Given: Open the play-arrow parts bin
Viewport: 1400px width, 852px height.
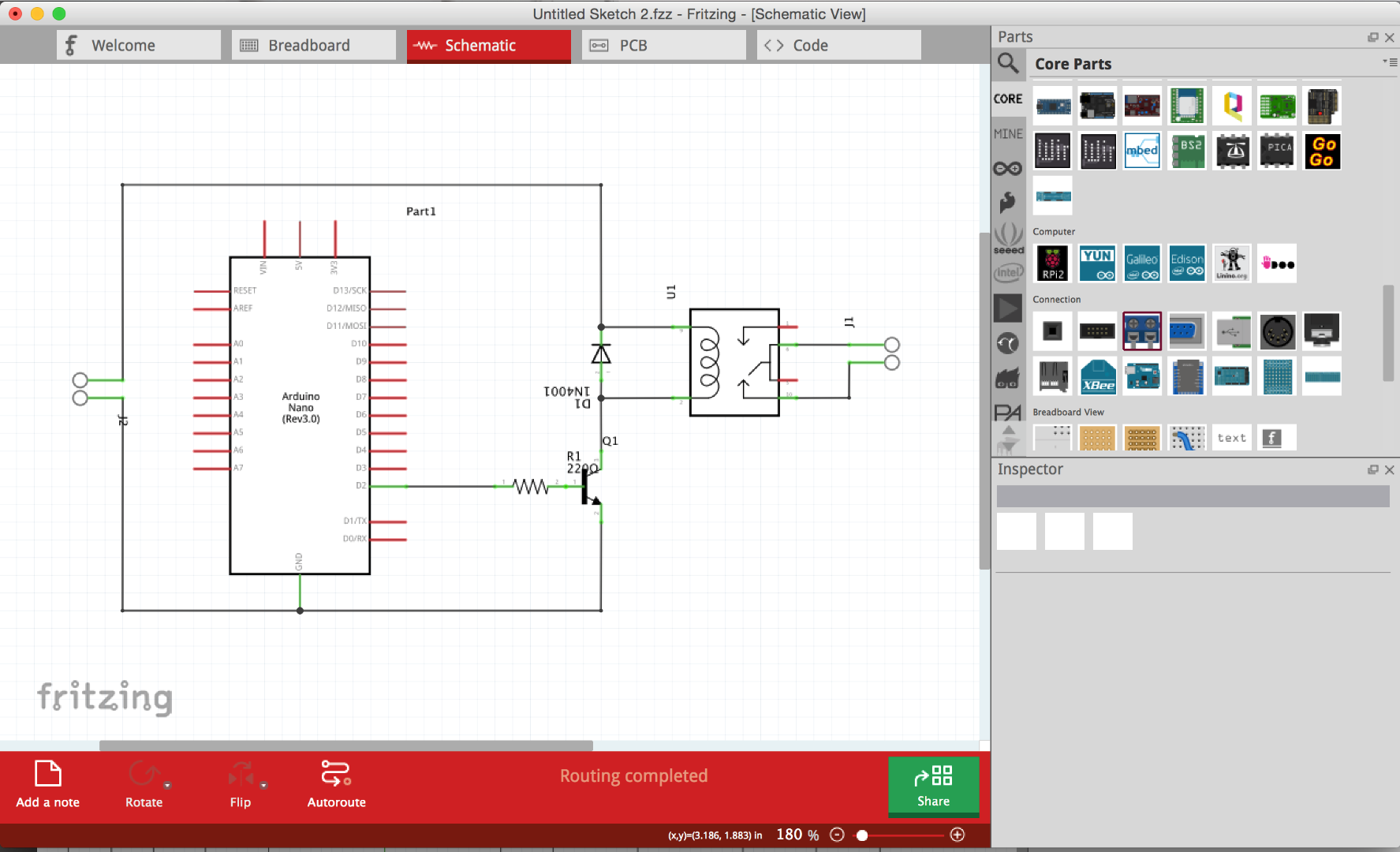Looking at the screenshot, I should point(1008,308).
